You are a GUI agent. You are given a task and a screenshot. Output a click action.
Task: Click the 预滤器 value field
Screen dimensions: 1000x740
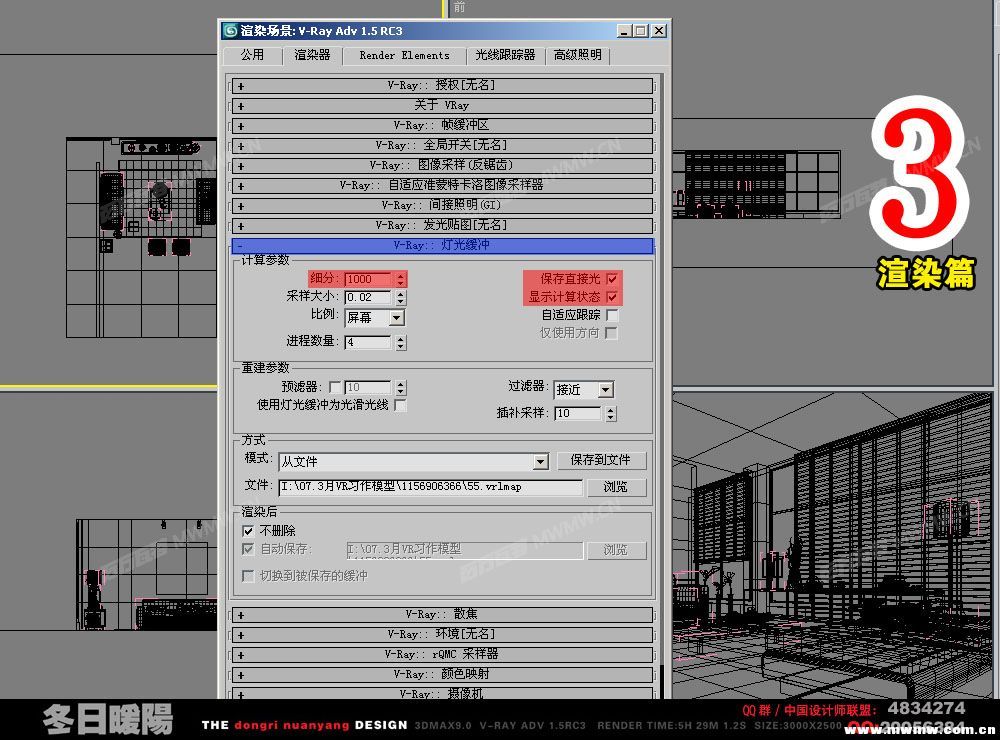(x=369, y=387)
